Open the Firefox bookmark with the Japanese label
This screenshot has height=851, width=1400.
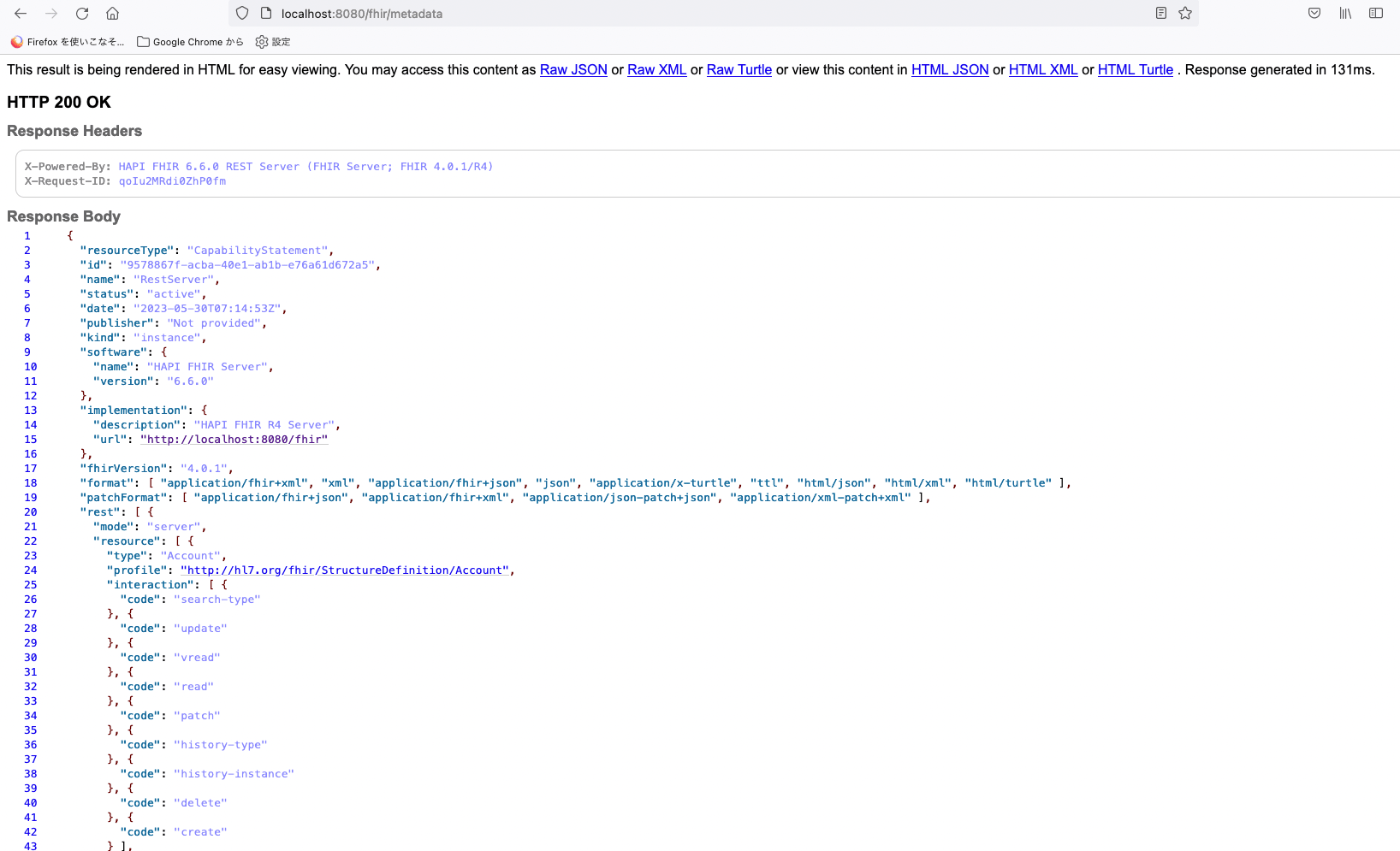67,42
